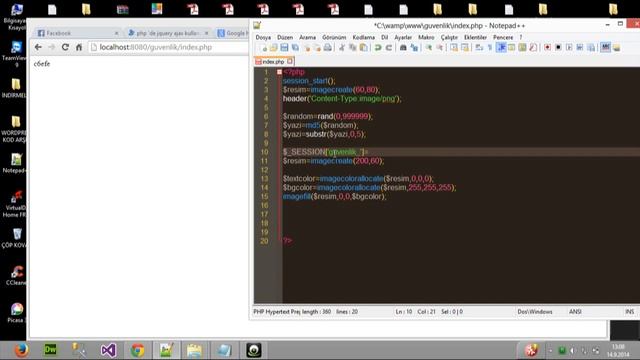Click the Chrome back arrow button
This screenshot has height=360, width=640.
(x=38, y=47)
